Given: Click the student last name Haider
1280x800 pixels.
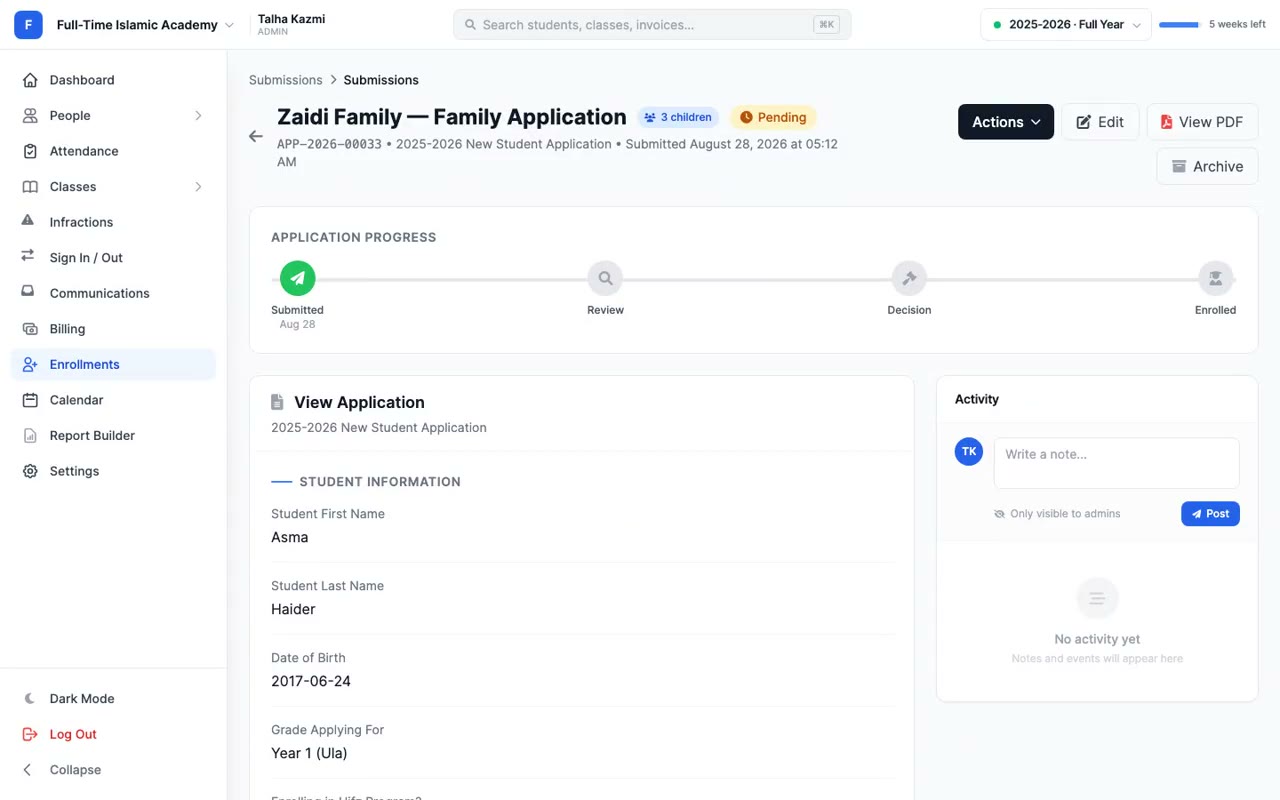Looking at the screenshot, I should tap(293, 609).
